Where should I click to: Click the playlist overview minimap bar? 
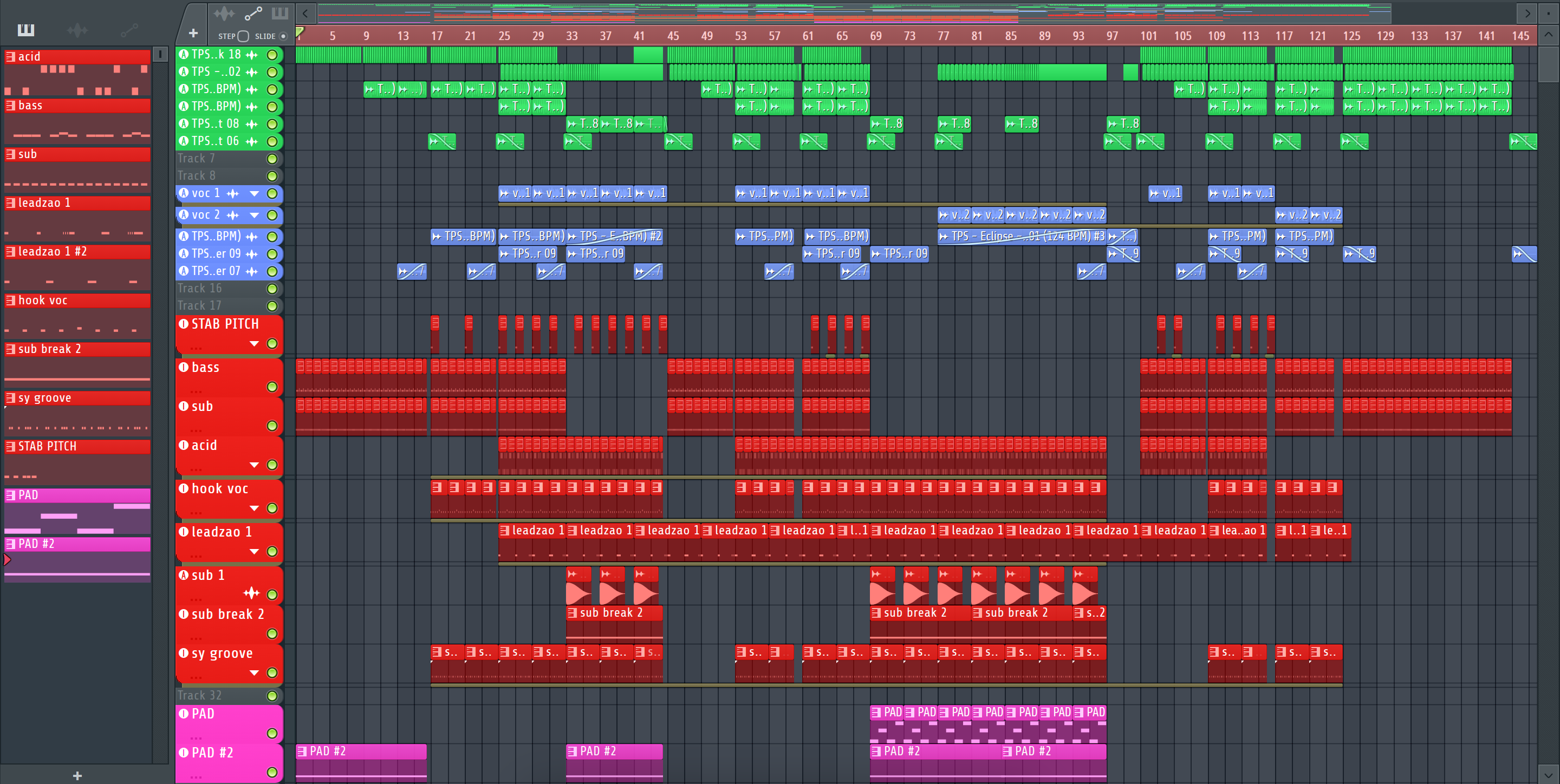click(854, 12)
